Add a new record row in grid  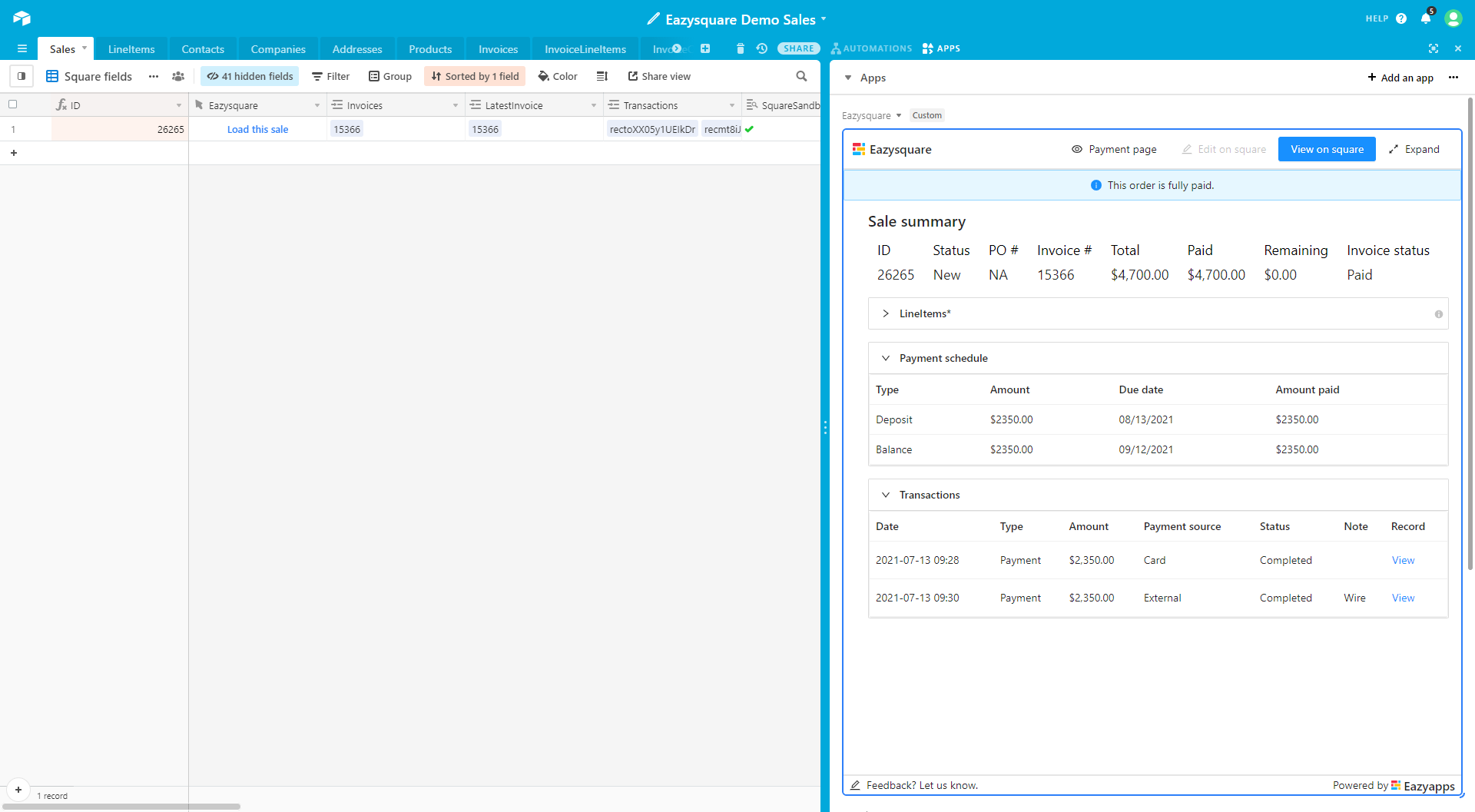coord(14,153)
